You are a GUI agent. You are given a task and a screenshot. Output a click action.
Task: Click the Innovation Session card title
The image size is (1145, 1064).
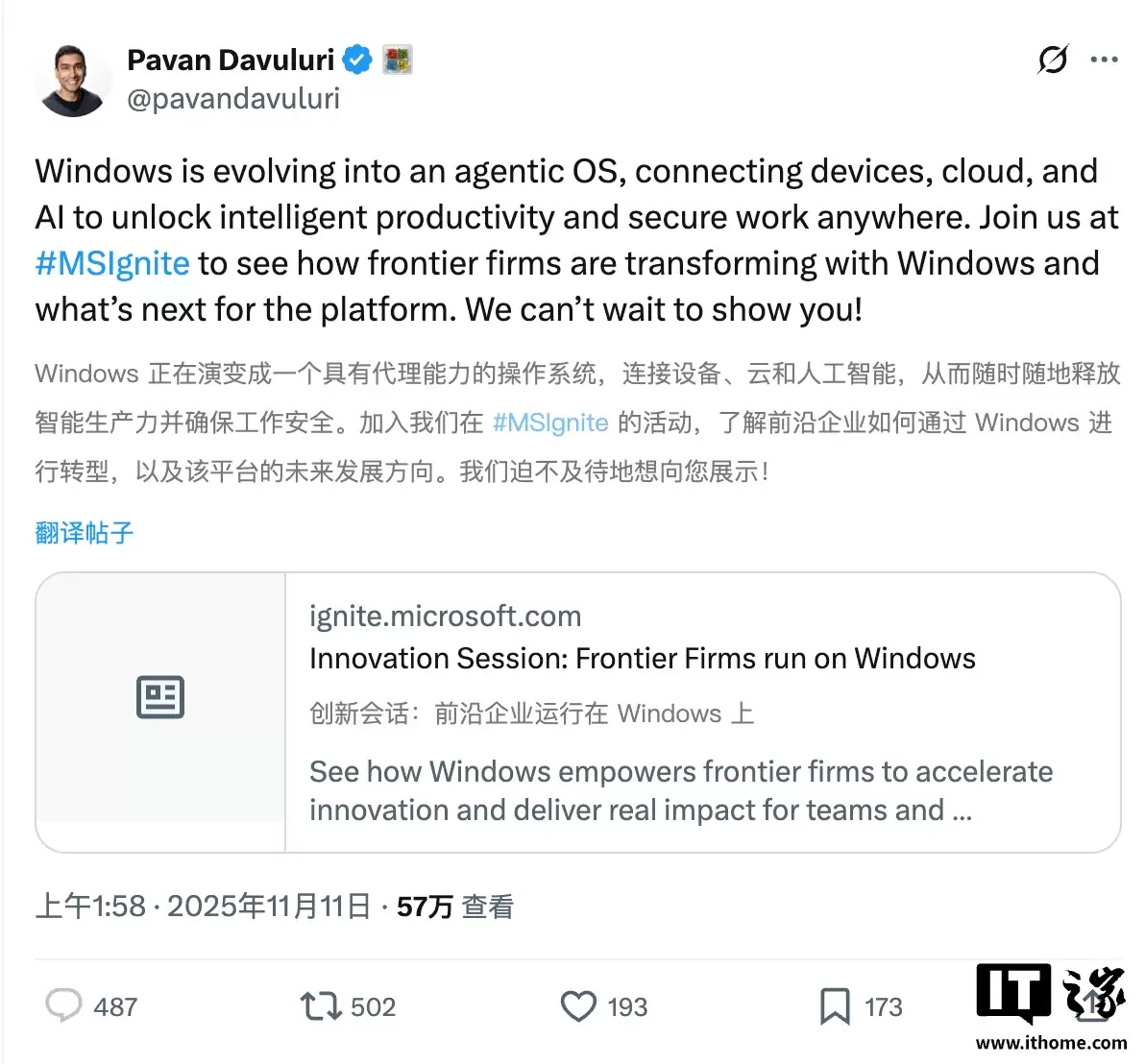(x=642, y=659)
